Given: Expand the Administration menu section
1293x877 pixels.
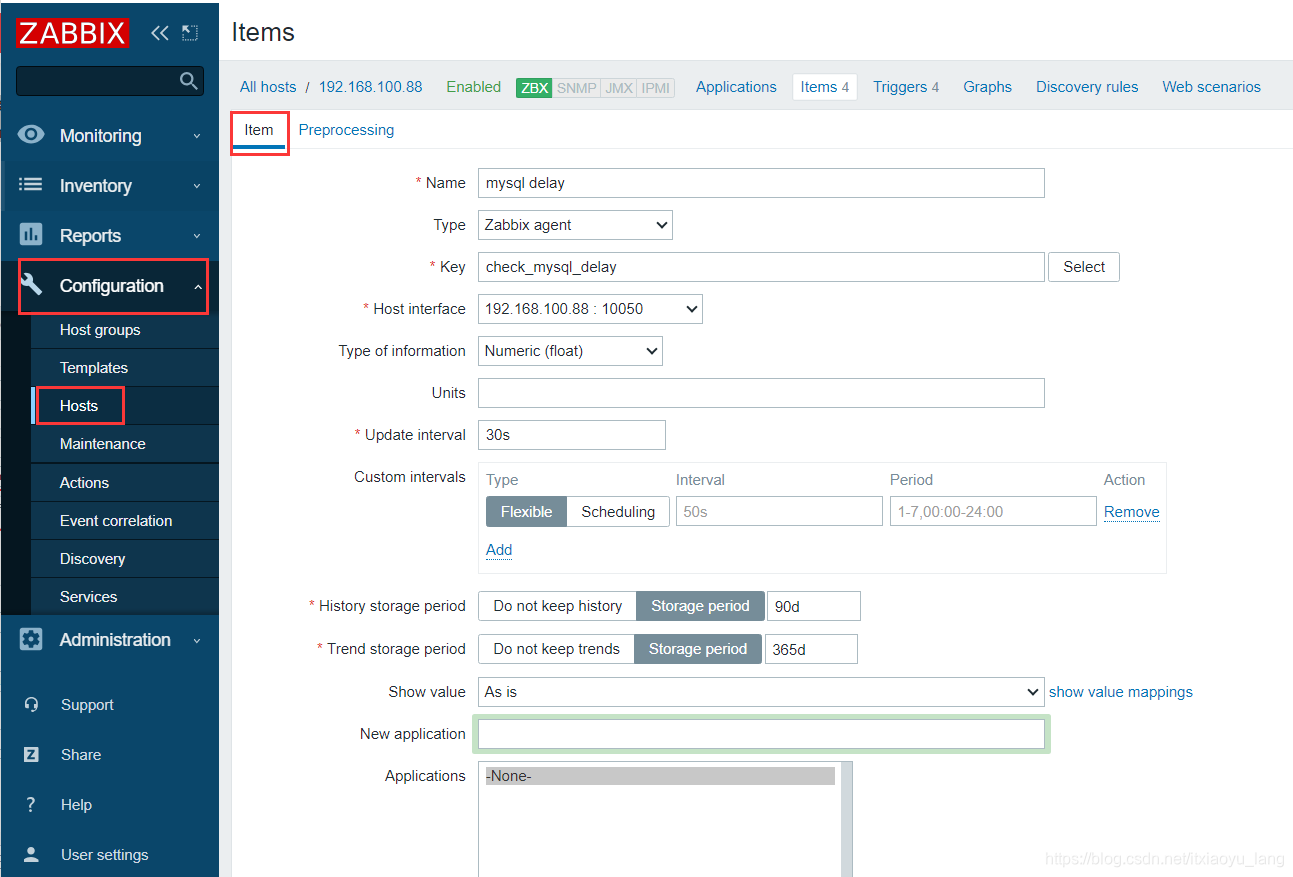Looking at the screenshot, I should tap(110, 640).
